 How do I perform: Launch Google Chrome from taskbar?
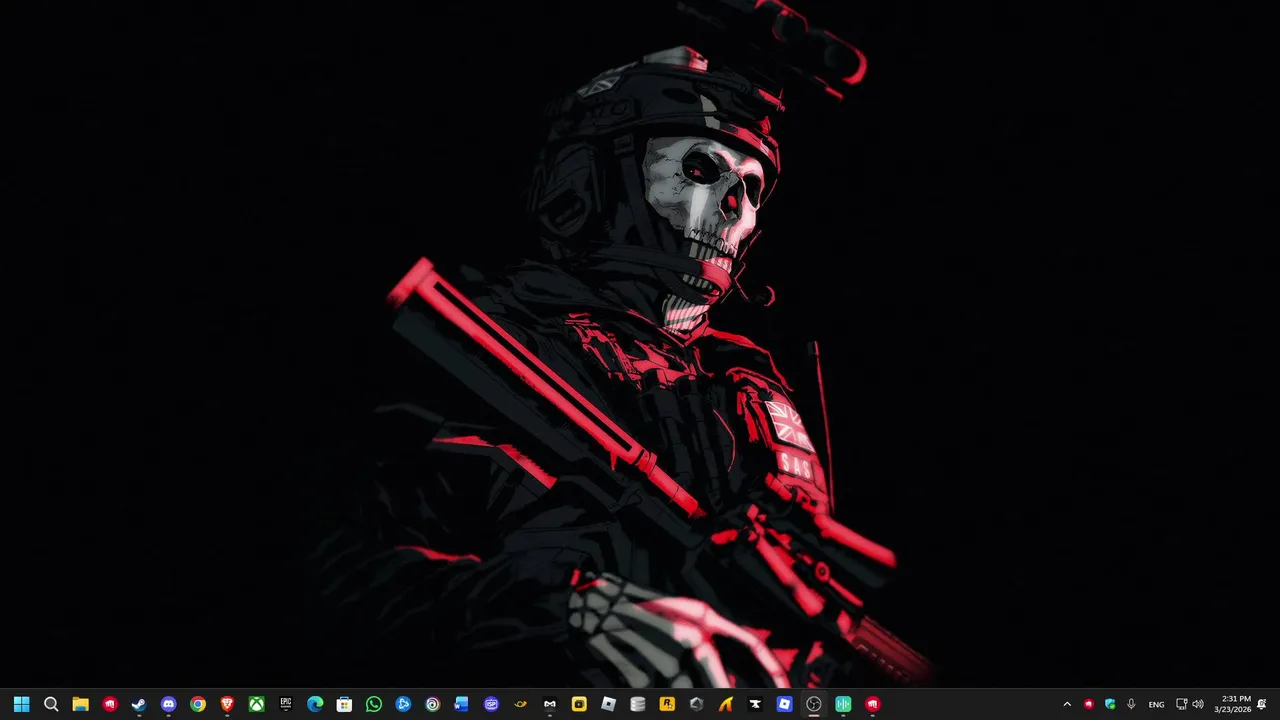click(x=198, y=704)
